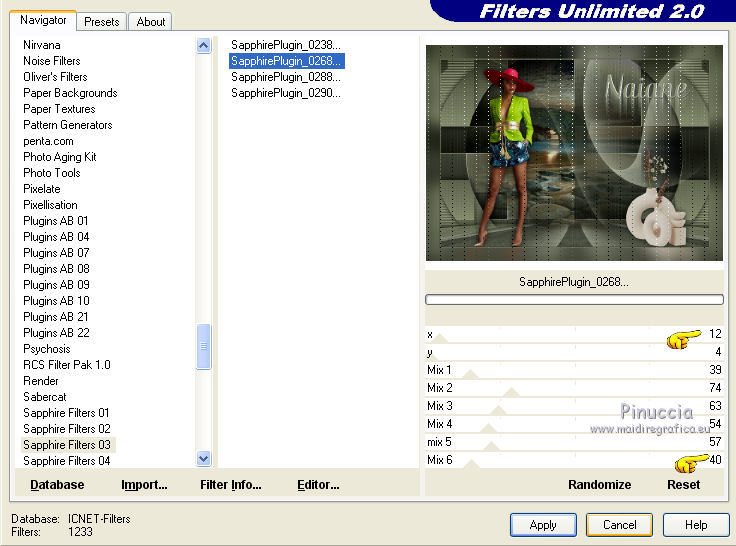Select Render category

click(41, 381)
